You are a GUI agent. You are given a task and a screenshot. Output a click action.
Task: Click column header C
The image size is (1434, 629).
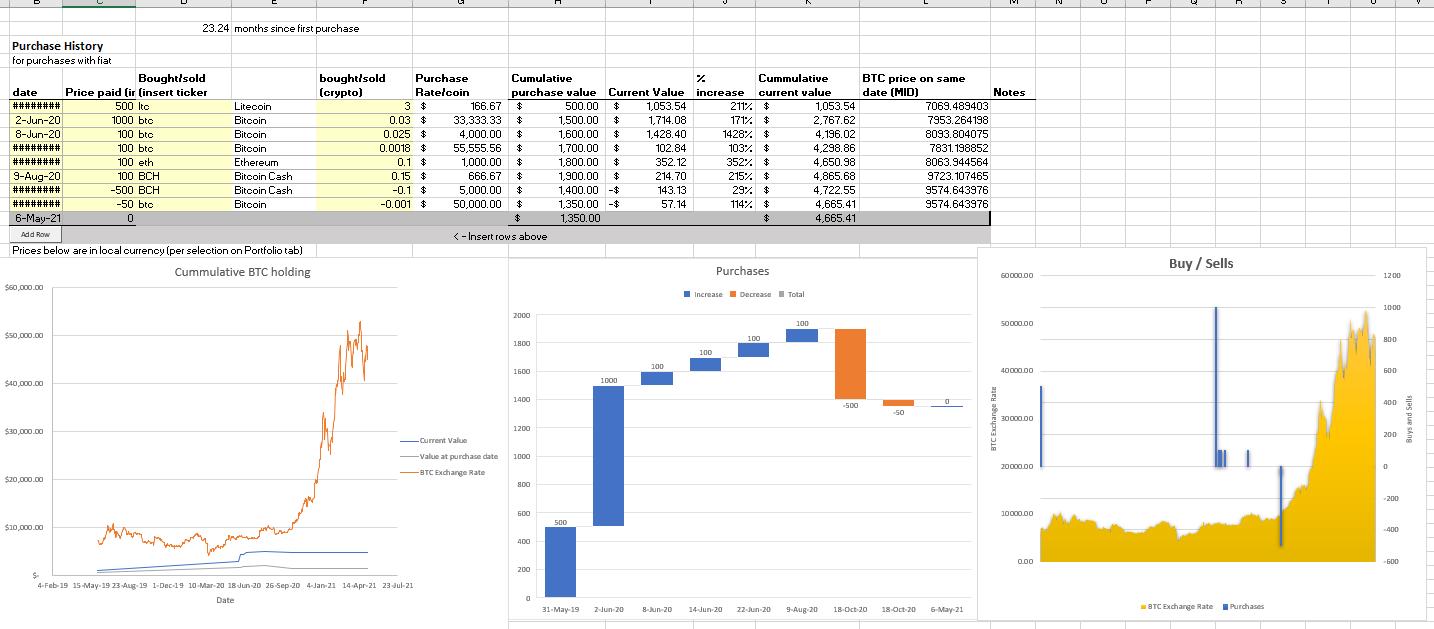point(100,3)
